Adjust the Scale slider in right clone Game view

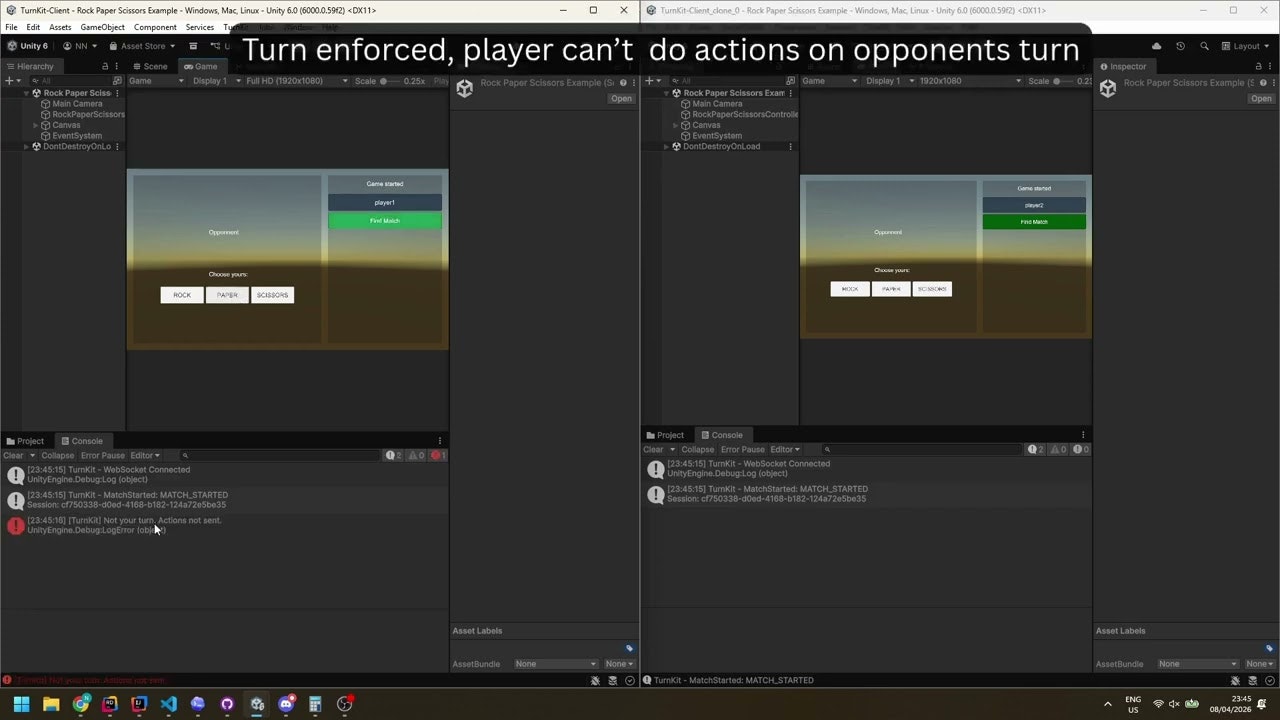pyautogui.click(x=1063, y=81)
